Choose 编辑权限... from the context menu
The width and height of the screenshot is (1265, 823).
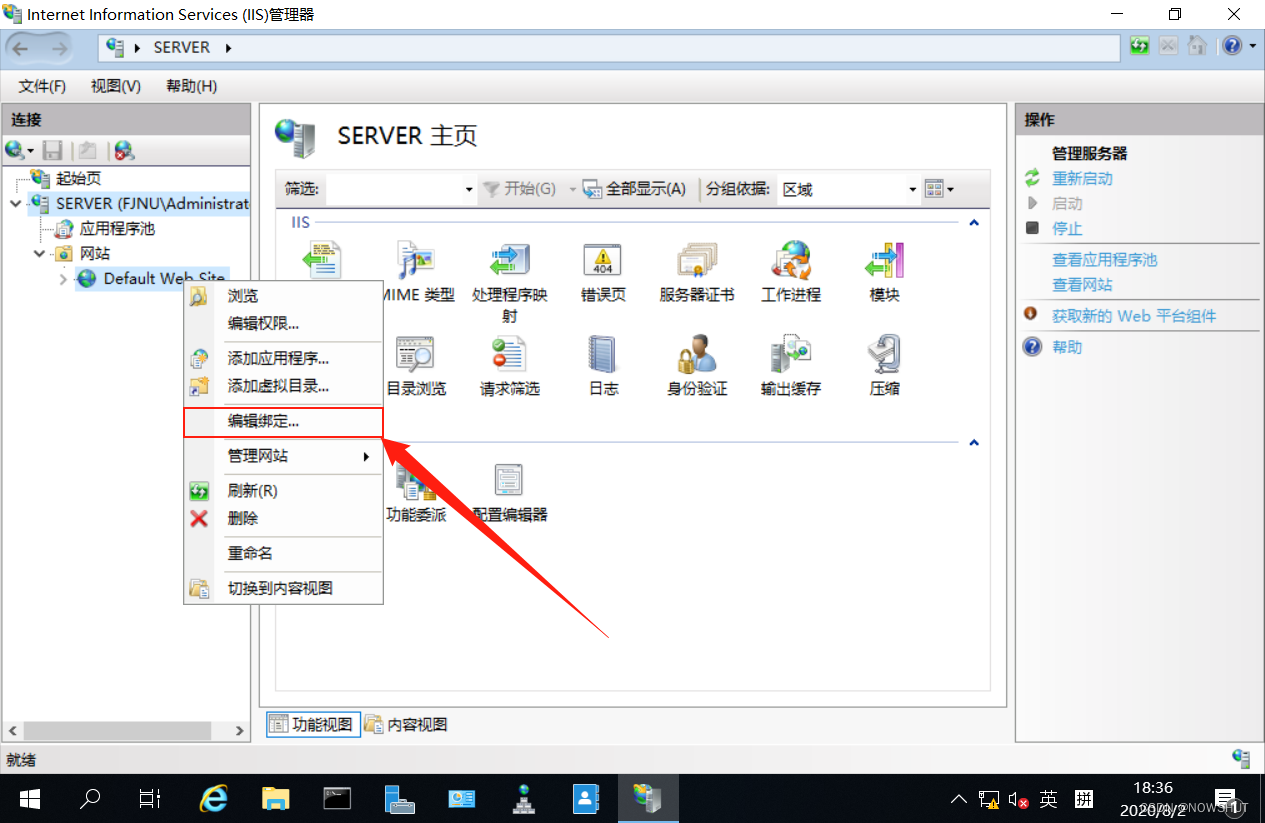coord(284,323)
